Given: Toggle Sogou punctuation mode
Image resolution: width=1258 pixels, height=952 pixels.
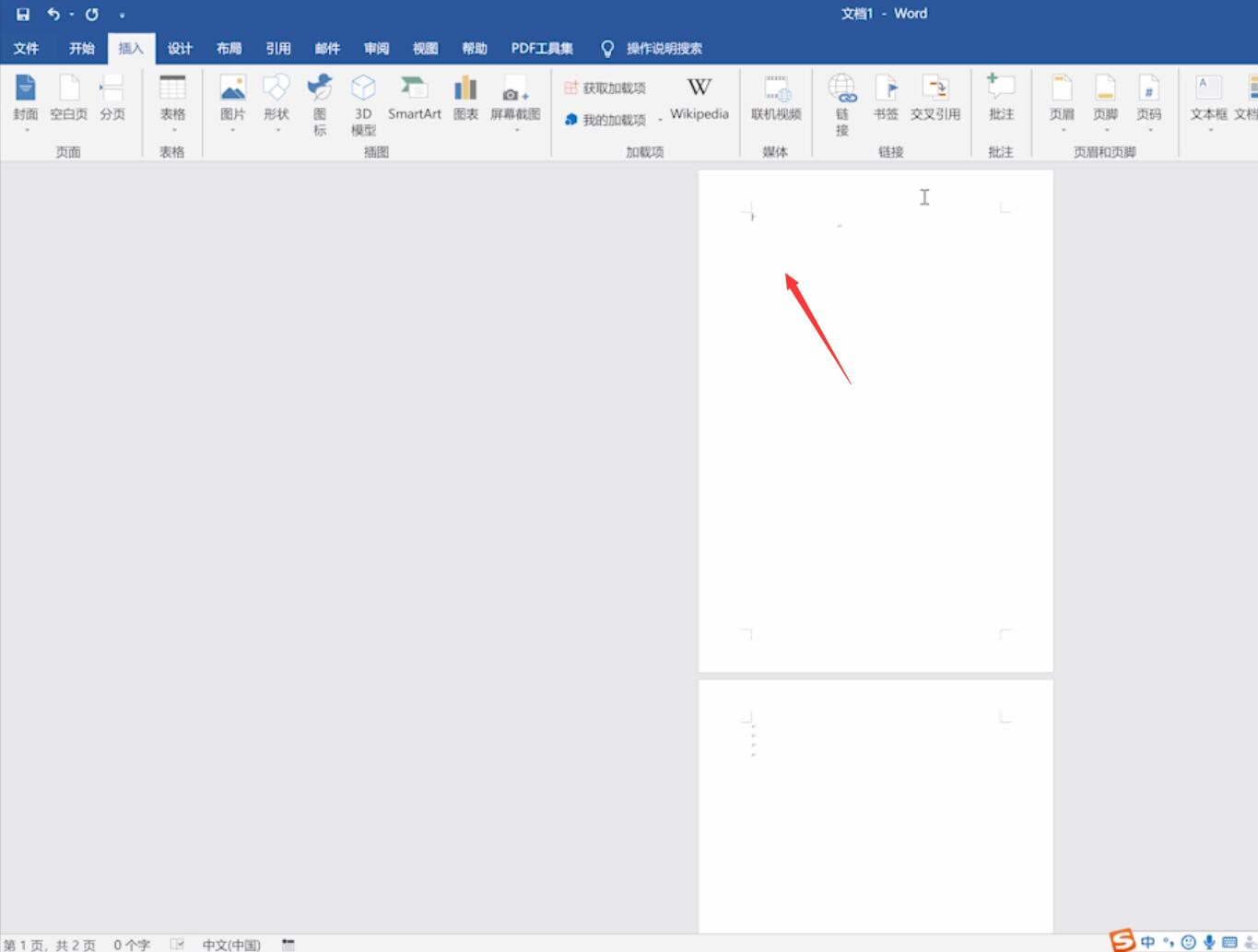Looking at the screenshot, I should pyautogui.click(x=1169, y=942).
